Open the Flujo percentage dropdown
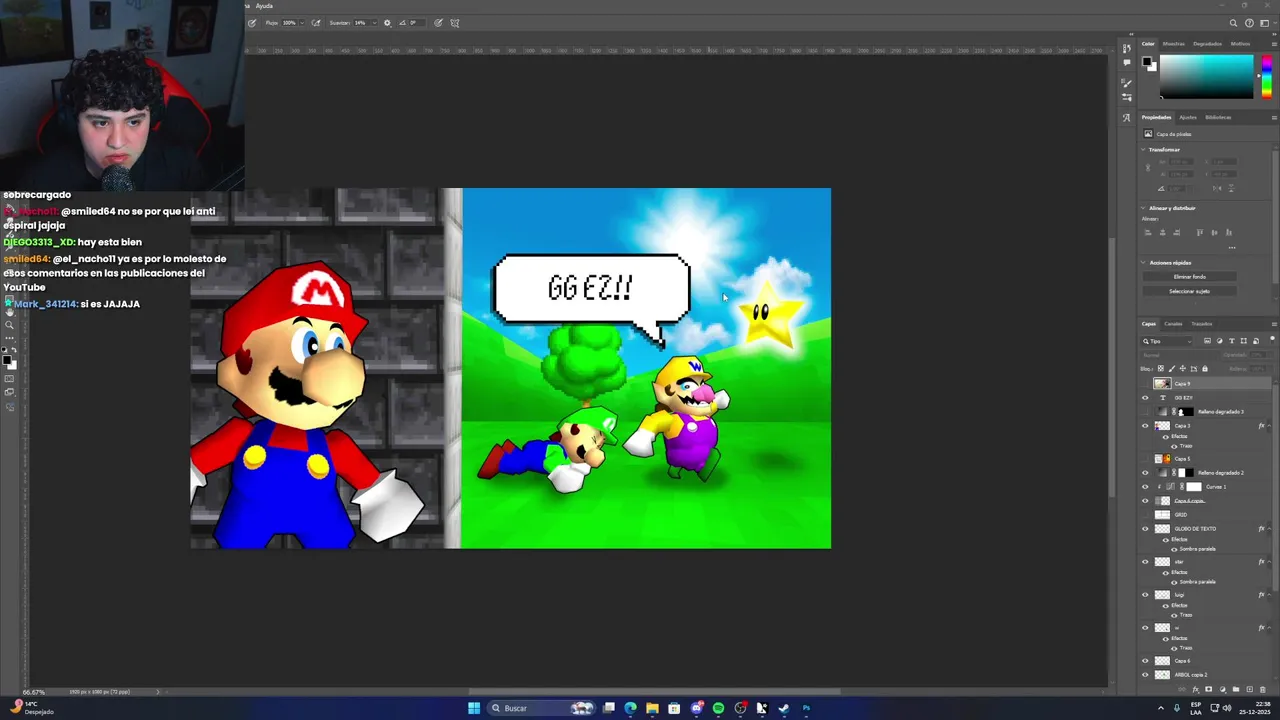 [x=302, y=23]
